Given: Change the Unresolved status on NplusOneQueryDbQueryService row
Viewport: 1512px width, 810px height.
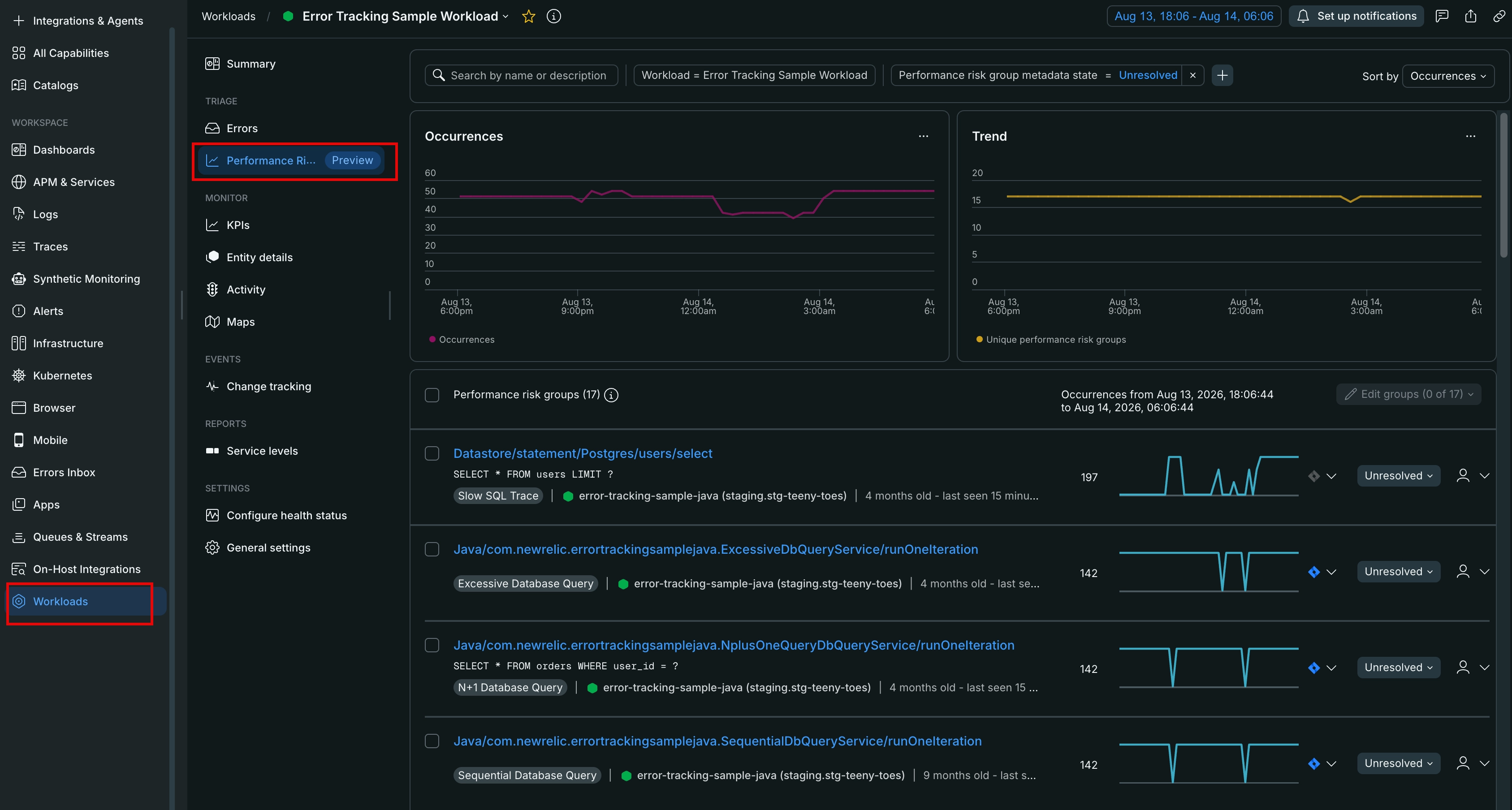Looking at the screenshot, I should (1398, 668).
